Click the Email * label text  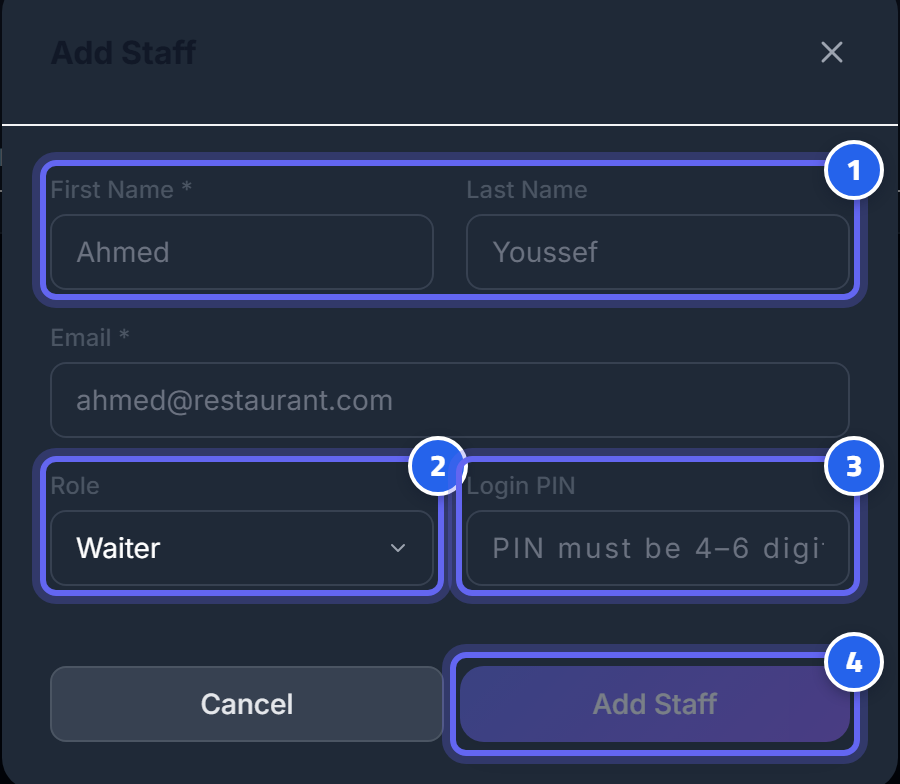pos(90,337)
